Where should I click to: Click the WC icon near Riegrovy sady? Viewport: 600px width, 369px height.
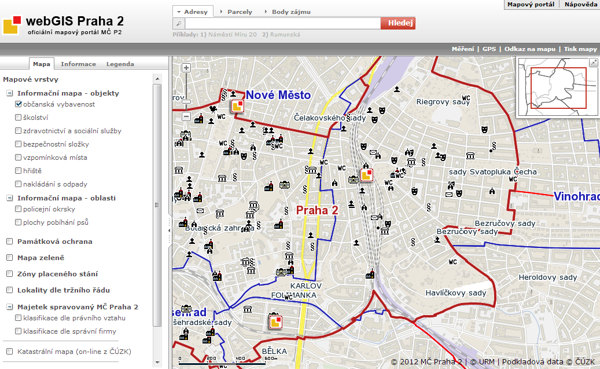point(466,98)
